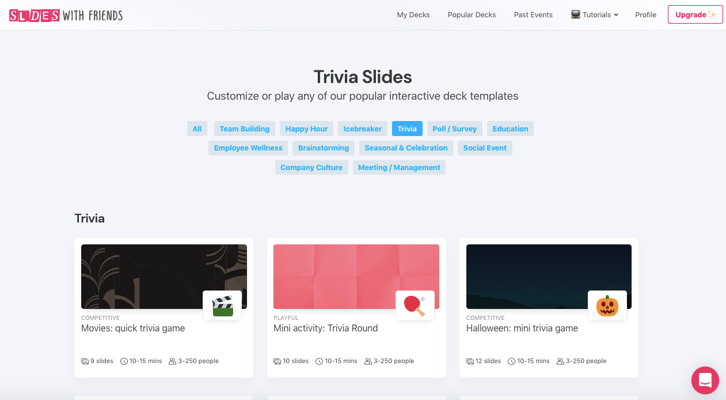Open the chat support bubble icon

click(705, 380)
